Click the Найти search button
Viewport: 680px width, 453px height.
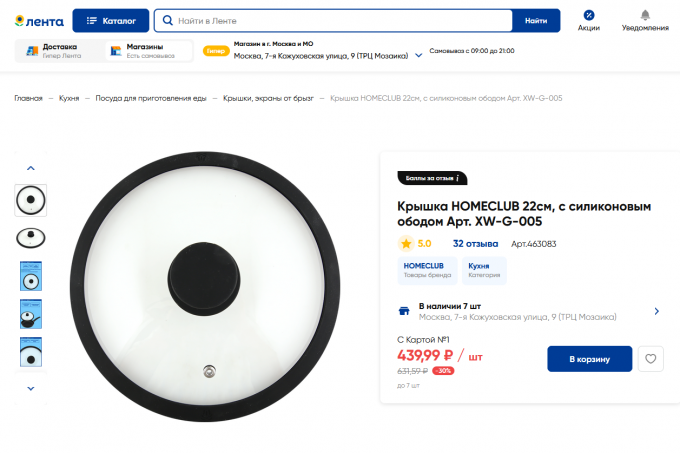click(536, 20)
